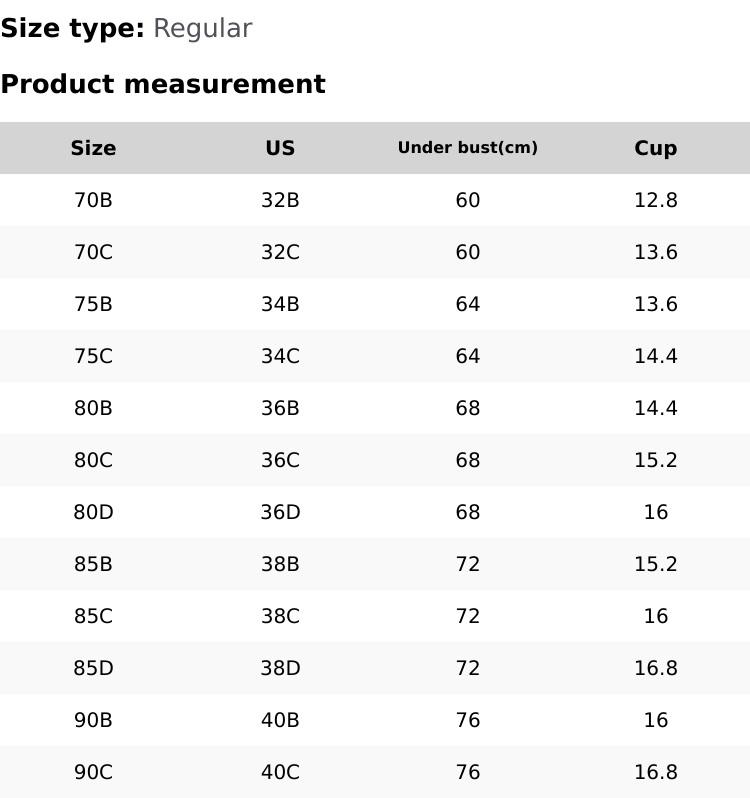
Task: Click the Cup column header
Action: click(655, 148)
